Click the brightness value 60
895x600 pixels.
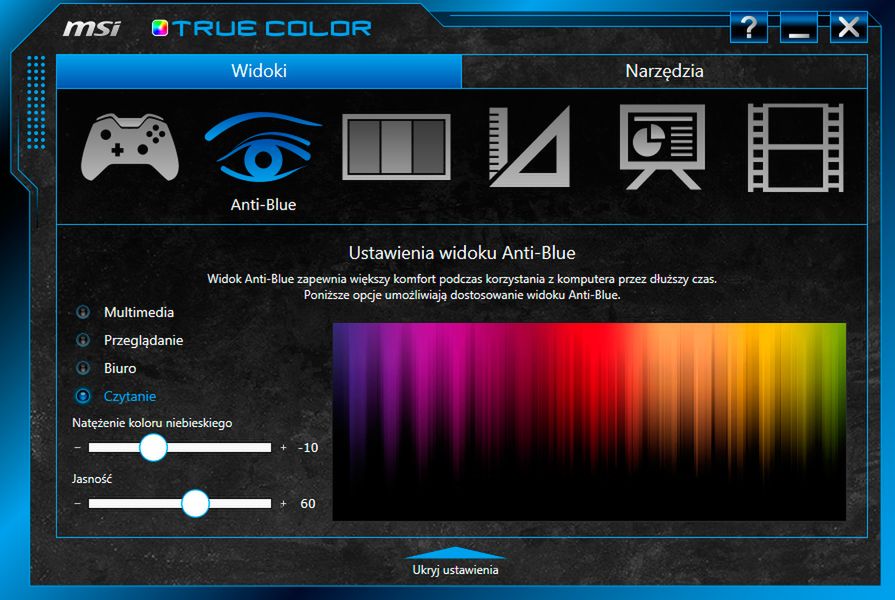pyautogui.click(x=308, y=504)
